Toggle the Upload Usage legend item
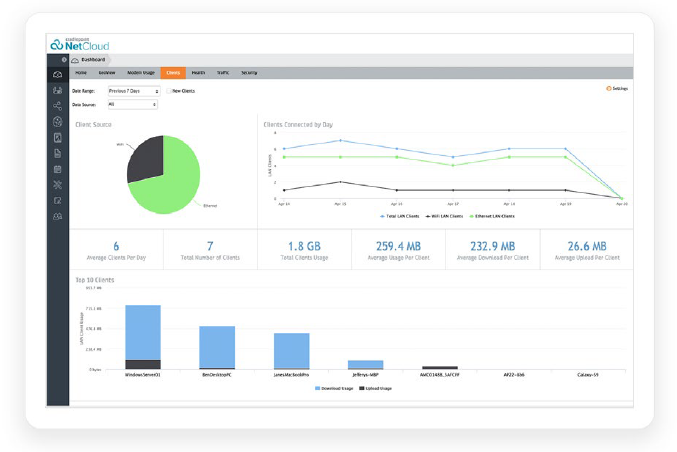 point(376,389)
